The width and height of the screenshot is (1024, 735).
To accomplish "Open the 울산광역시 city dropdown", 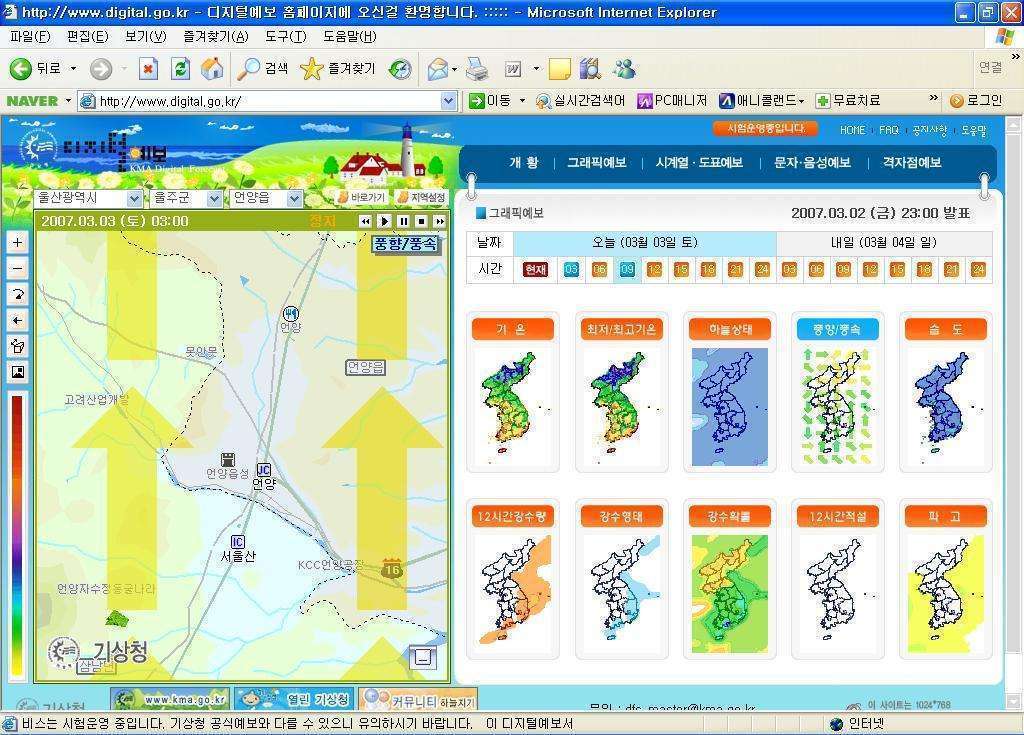I will click(x=89, y=198).
